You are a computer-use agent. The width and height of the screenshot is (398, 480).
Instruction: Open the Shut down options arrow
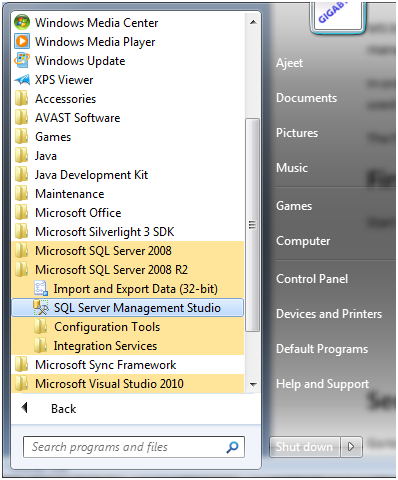pos(351,447)
